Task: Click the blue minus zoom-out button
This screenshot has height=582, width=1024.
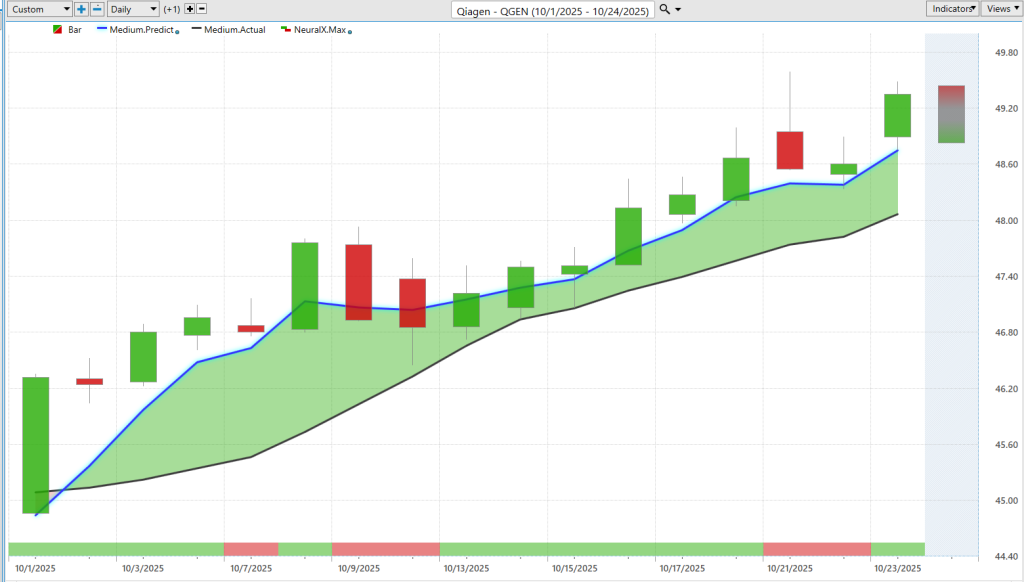Action: pyautogui.click(x=96, y=9)
